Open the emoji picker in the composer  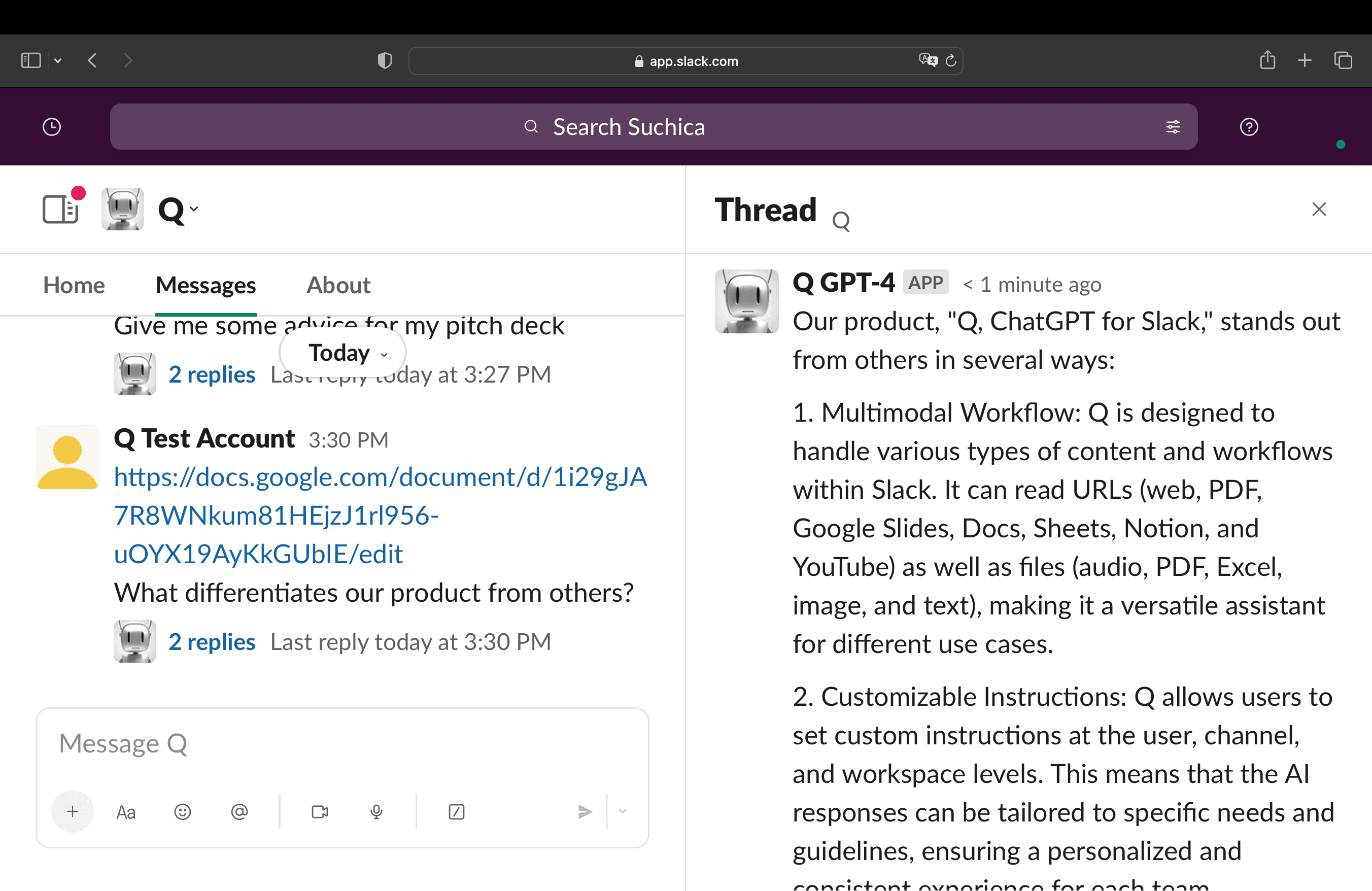click(182, 811)
